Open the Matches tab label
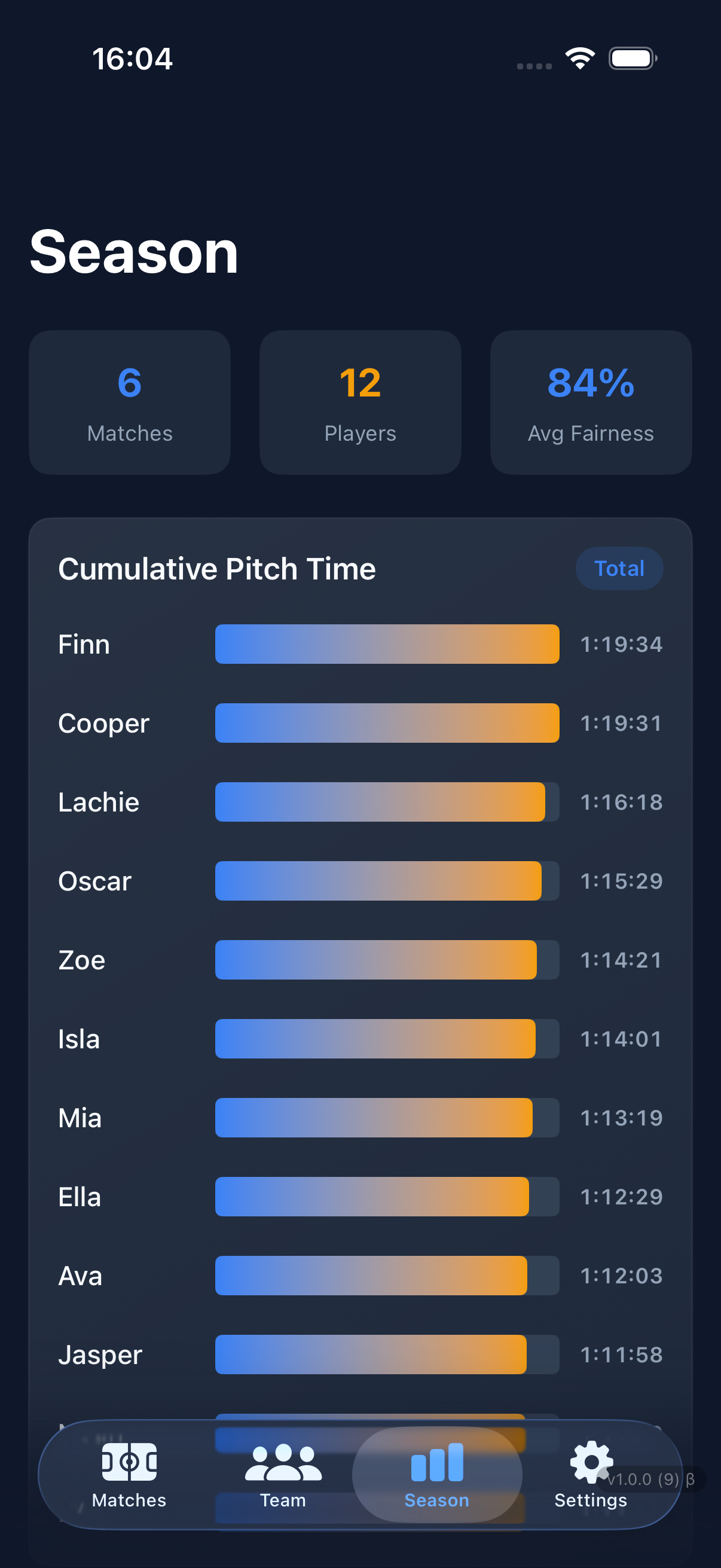 (129, 1500)
